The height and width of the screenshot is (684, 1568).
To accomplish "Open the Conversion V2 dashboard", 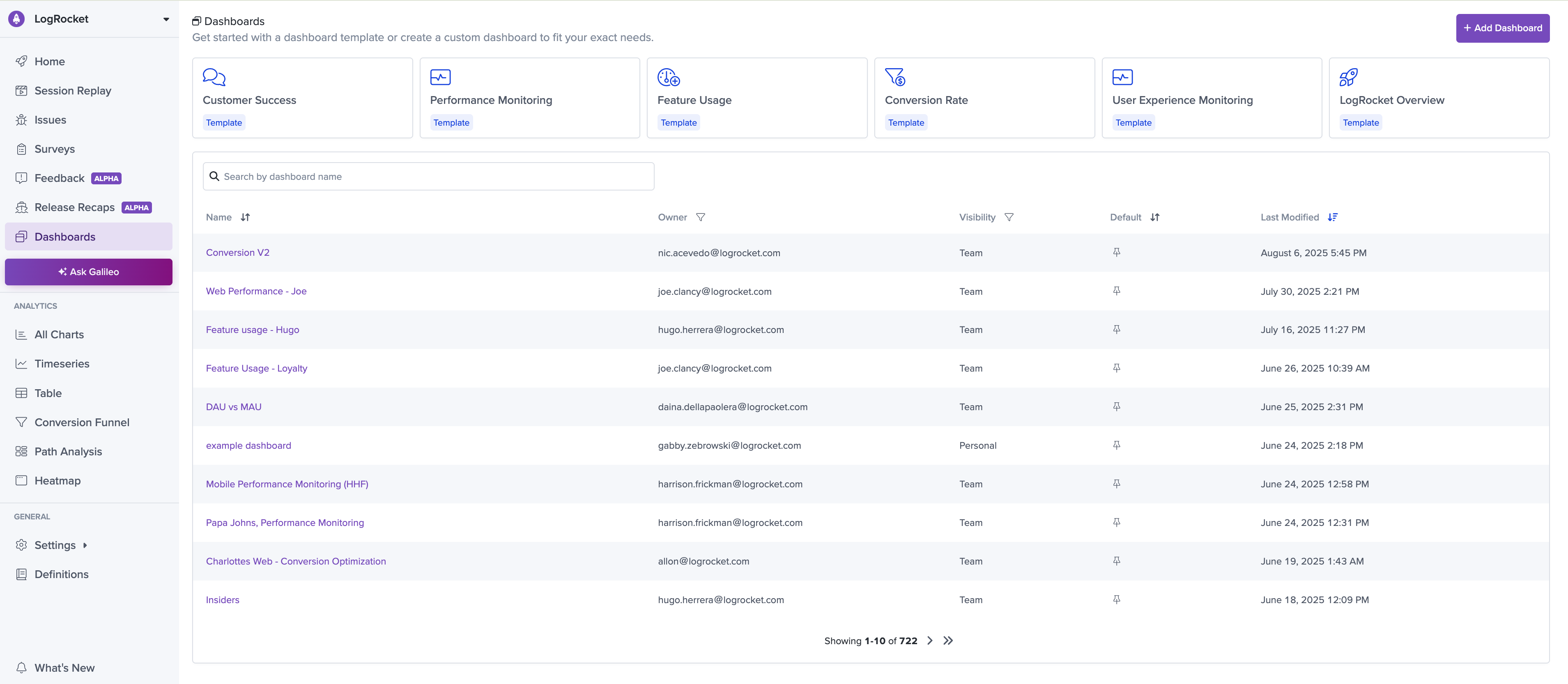I will (237, 252).
